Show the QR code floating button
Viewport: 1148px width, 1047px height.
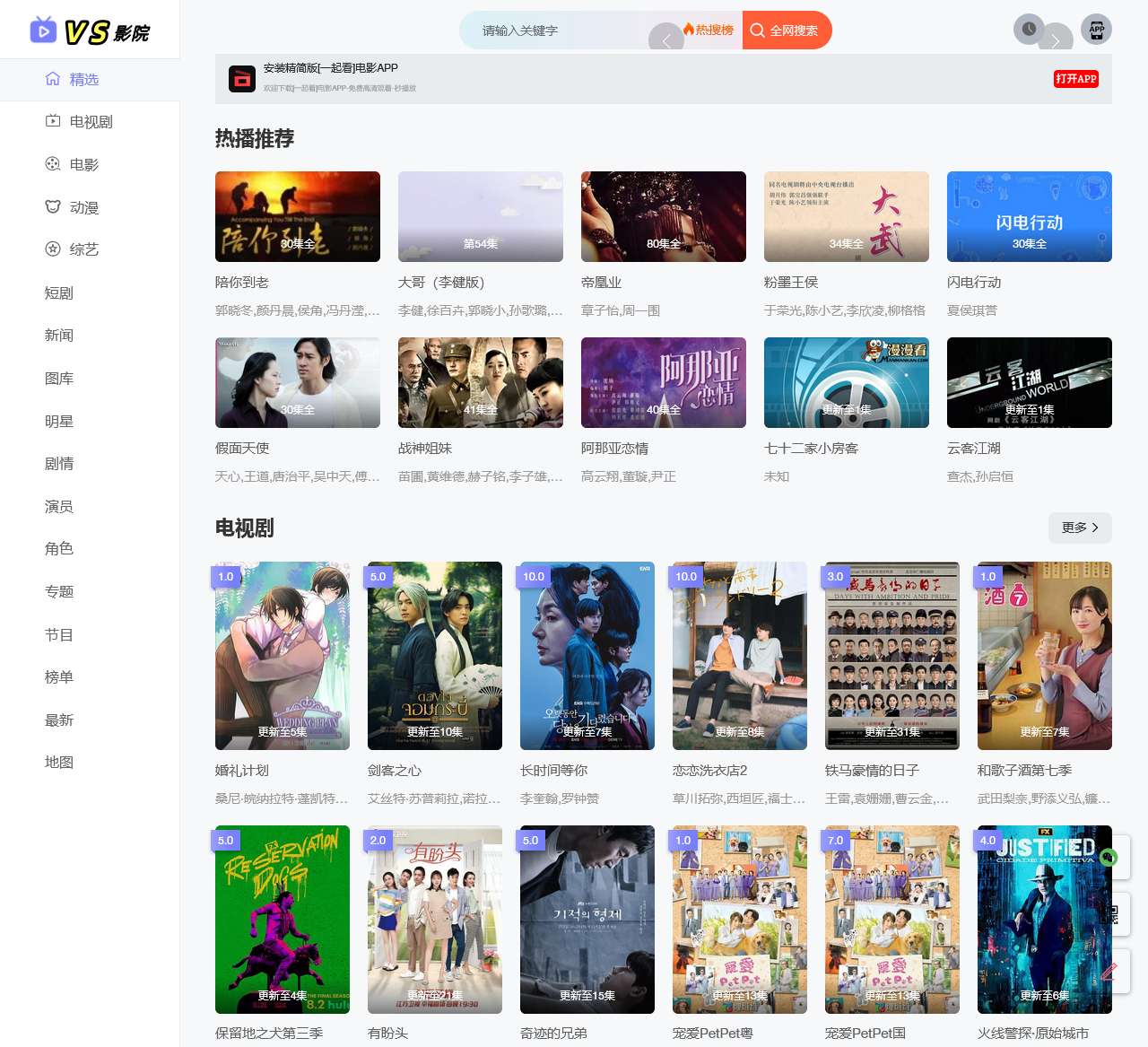point(1111,914)
